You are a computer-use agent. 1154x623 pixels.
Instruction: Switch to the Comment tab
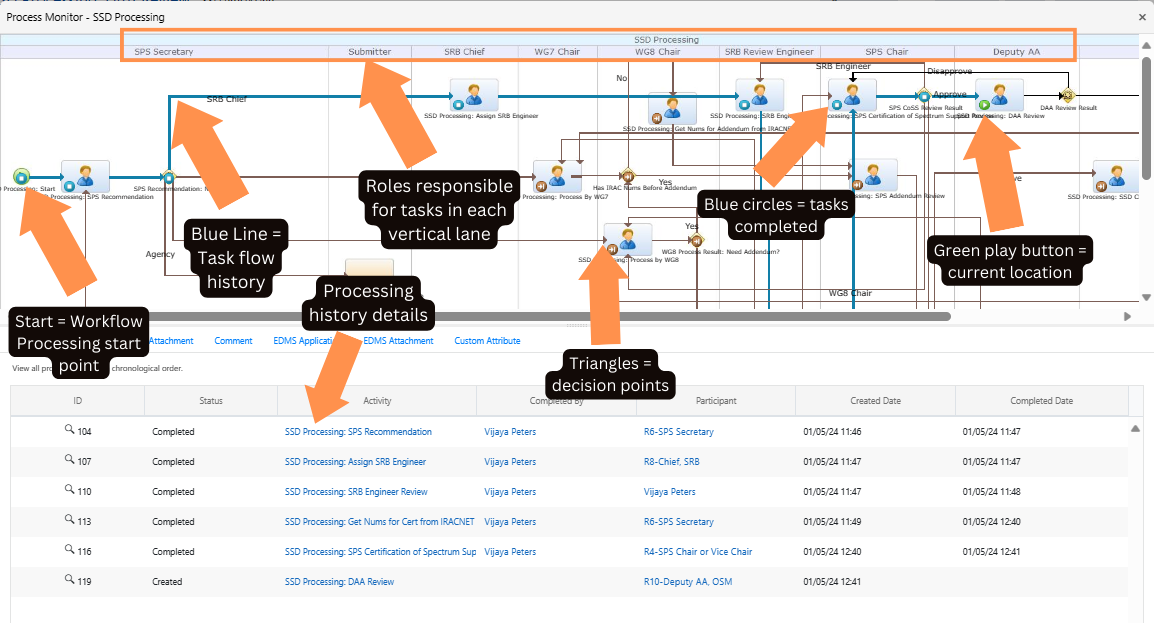click(233, 340)
